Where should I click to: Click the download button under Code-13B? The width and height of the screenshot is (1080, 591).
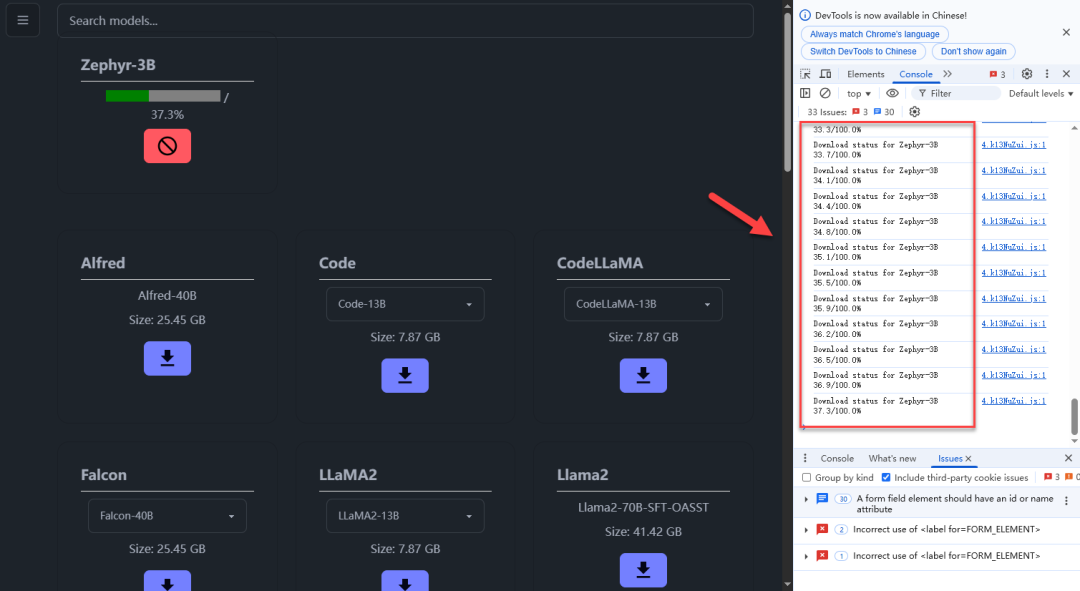(405, 375)
